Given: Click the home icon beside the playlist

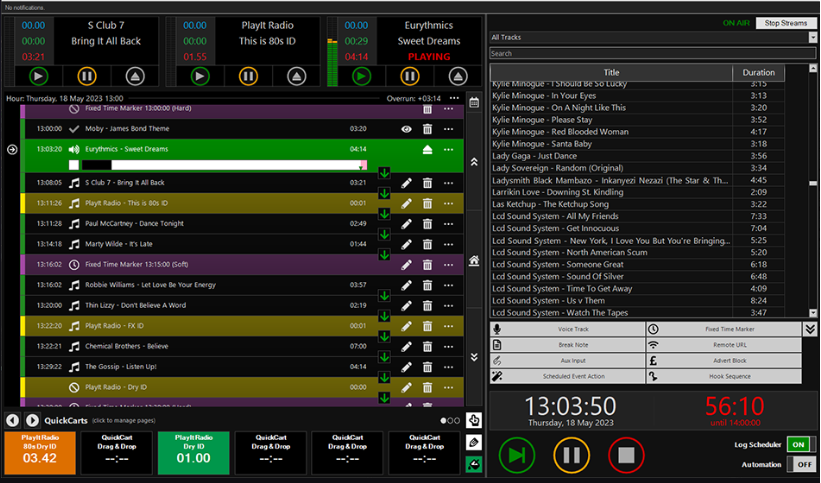Looking at the screenshot, I should [x=473, y=260].
